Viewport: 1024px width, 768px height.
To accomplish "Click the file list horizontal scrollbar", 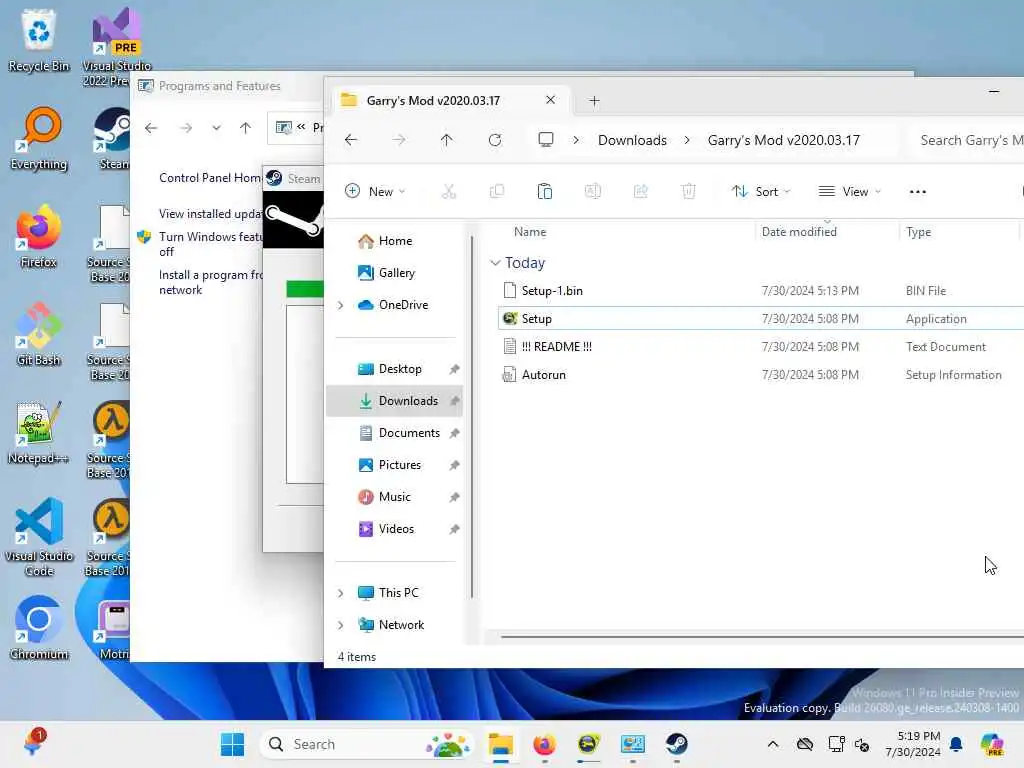I will 761,636.
